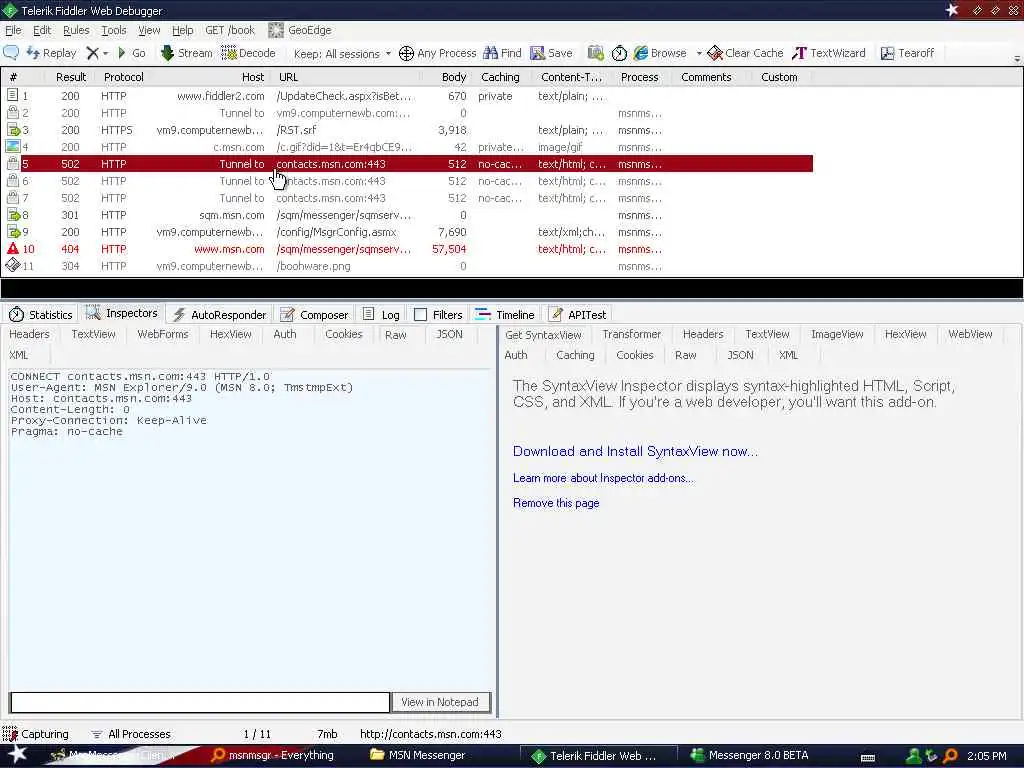
Task: Click the search text field beside View in Notepad
Action: click(x=200, y=702)
